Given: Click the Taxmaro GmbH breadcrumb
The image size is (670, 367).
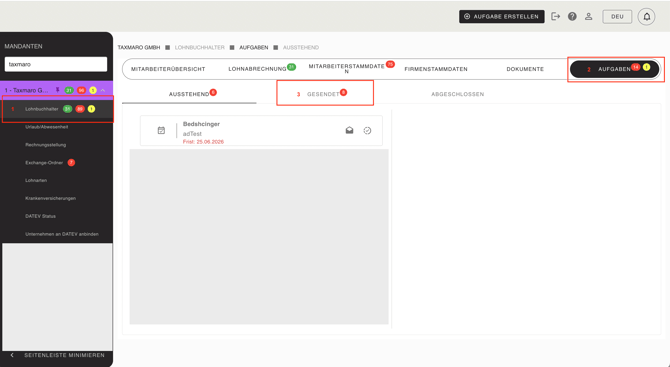Looking at the screenshot, I should pos(139,47).
